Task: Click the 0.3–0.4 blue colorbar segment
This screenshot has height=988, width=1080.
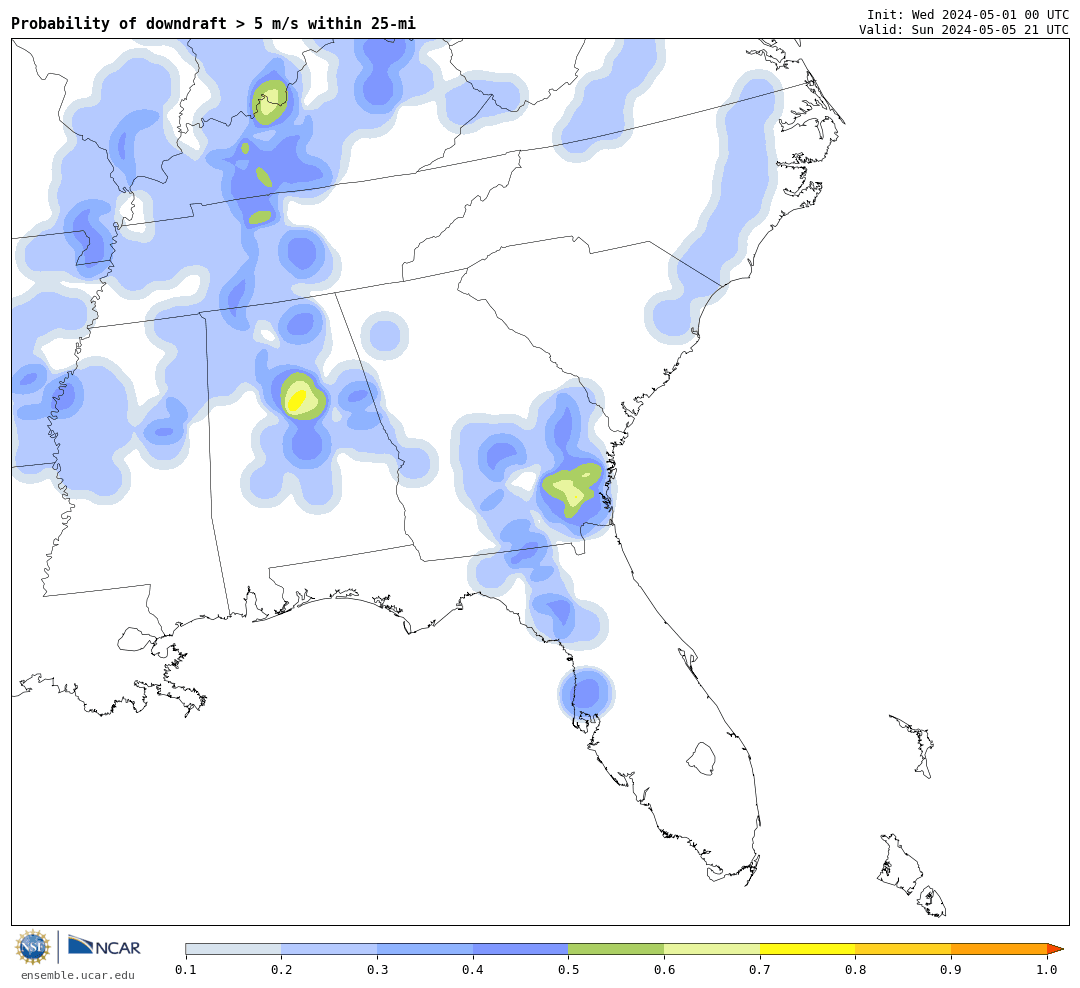Action: 425,949
